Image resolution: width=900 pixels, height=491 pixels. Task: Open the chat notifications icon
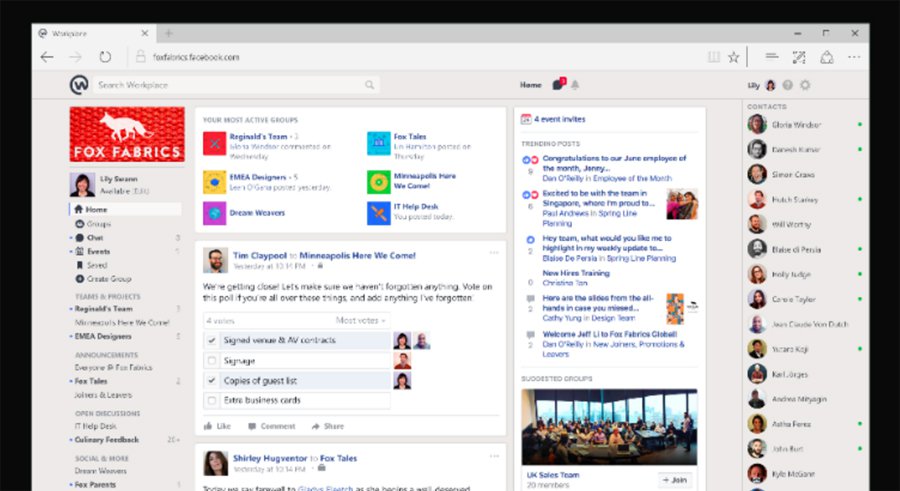558,84
